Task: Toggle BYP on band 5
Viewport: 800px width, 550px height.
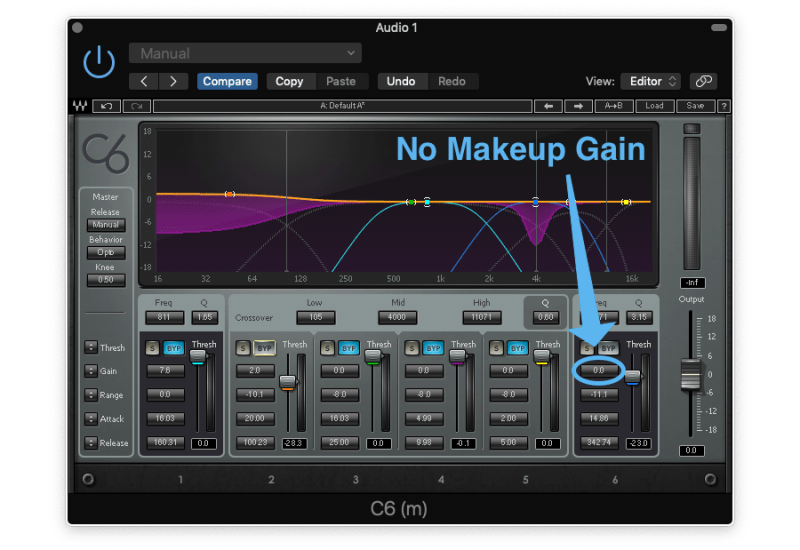Action: pos(518,348)
